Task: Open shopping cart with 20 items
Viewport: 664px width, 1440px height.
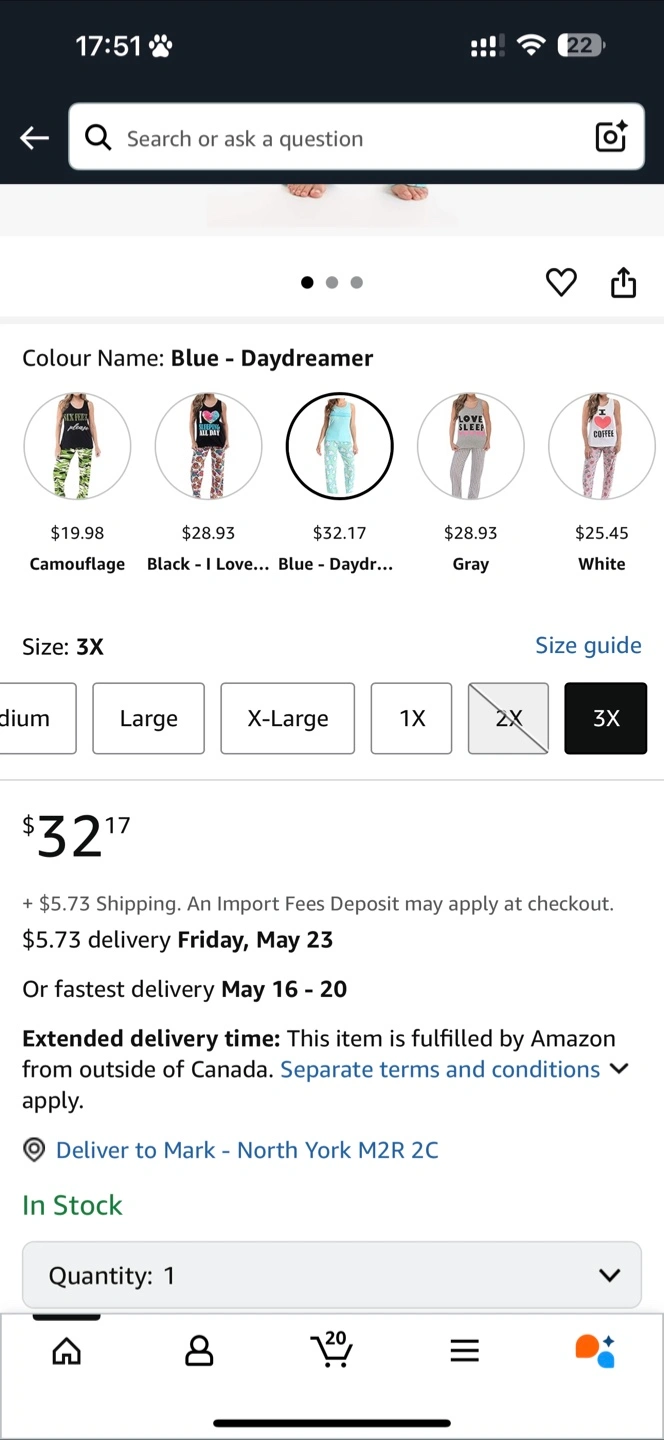Action: click(331, 1349)
